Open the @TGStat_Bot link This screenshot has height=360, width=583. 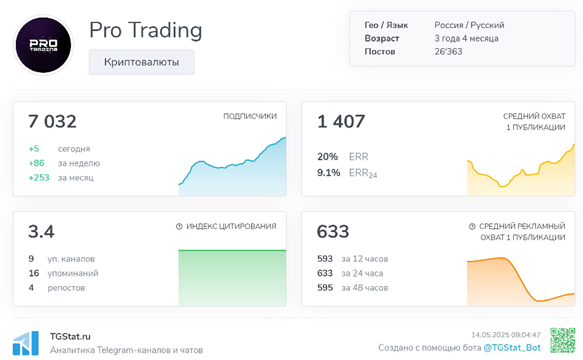pyautogui.click(x=512, y=348)
